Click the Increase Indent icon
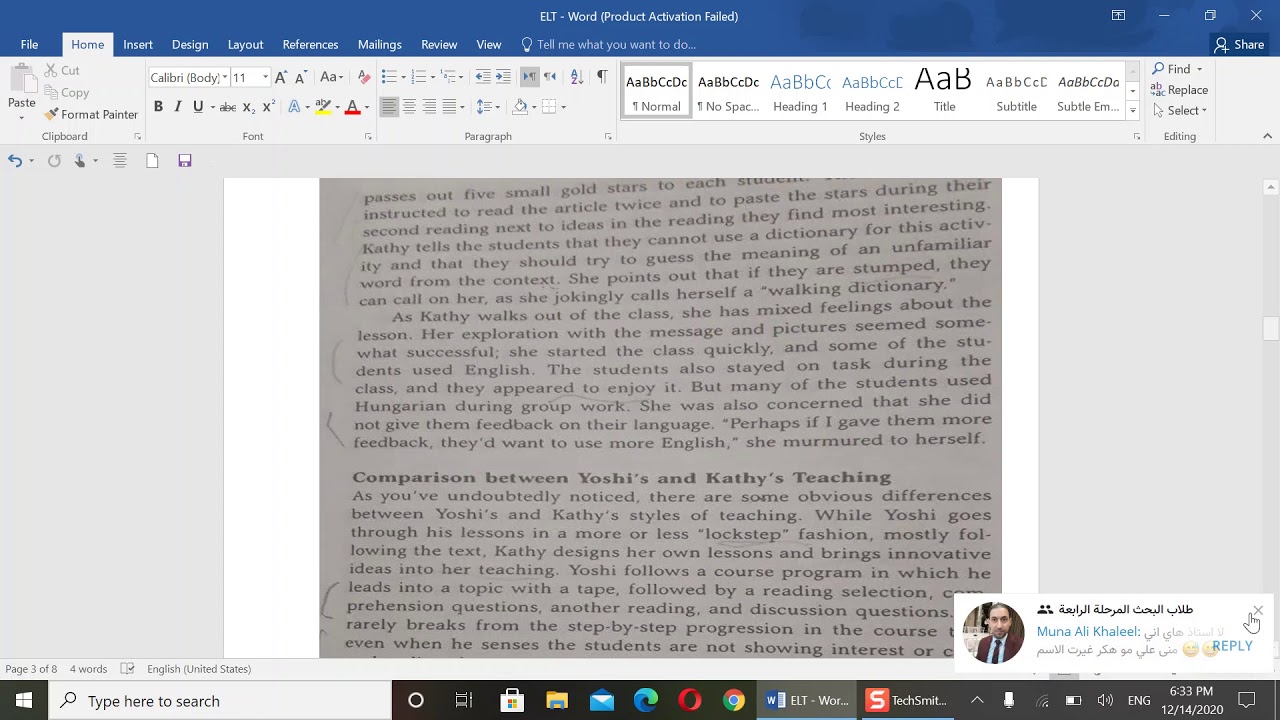This screenshot has width=1280, height=720. (503, 77)
